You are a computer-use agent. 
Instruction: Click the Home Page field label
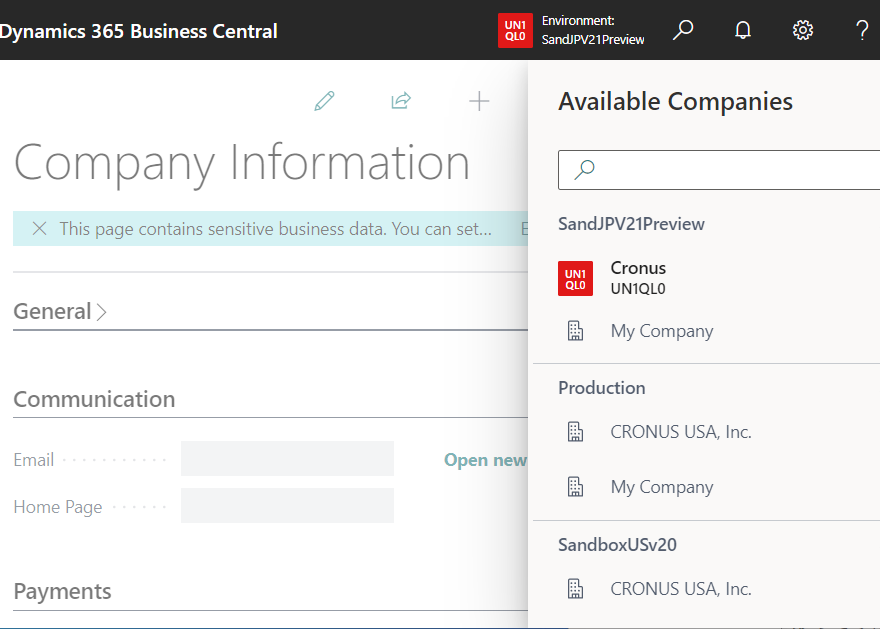pos(58,507)
